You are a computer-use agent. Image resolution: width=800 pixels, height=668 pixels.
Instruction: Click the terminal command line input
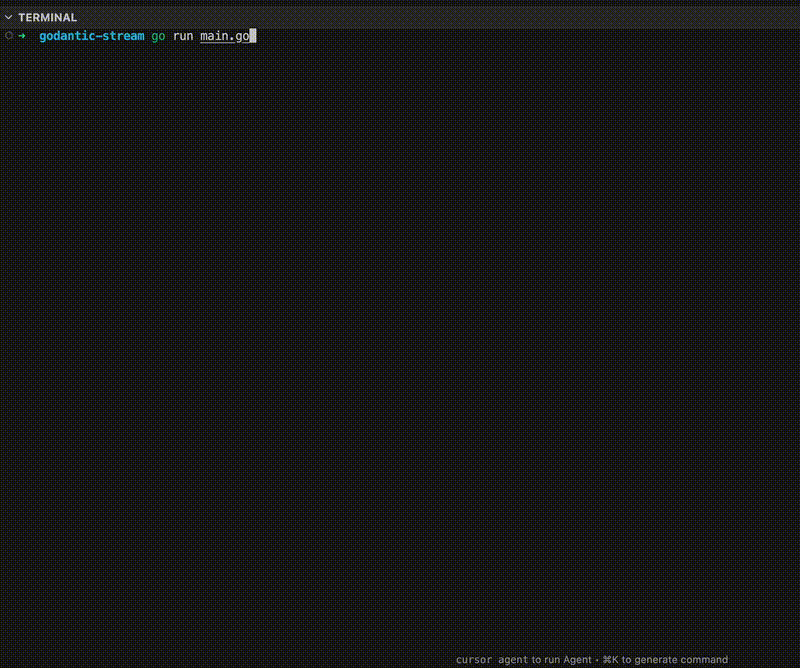coord(150,36)
